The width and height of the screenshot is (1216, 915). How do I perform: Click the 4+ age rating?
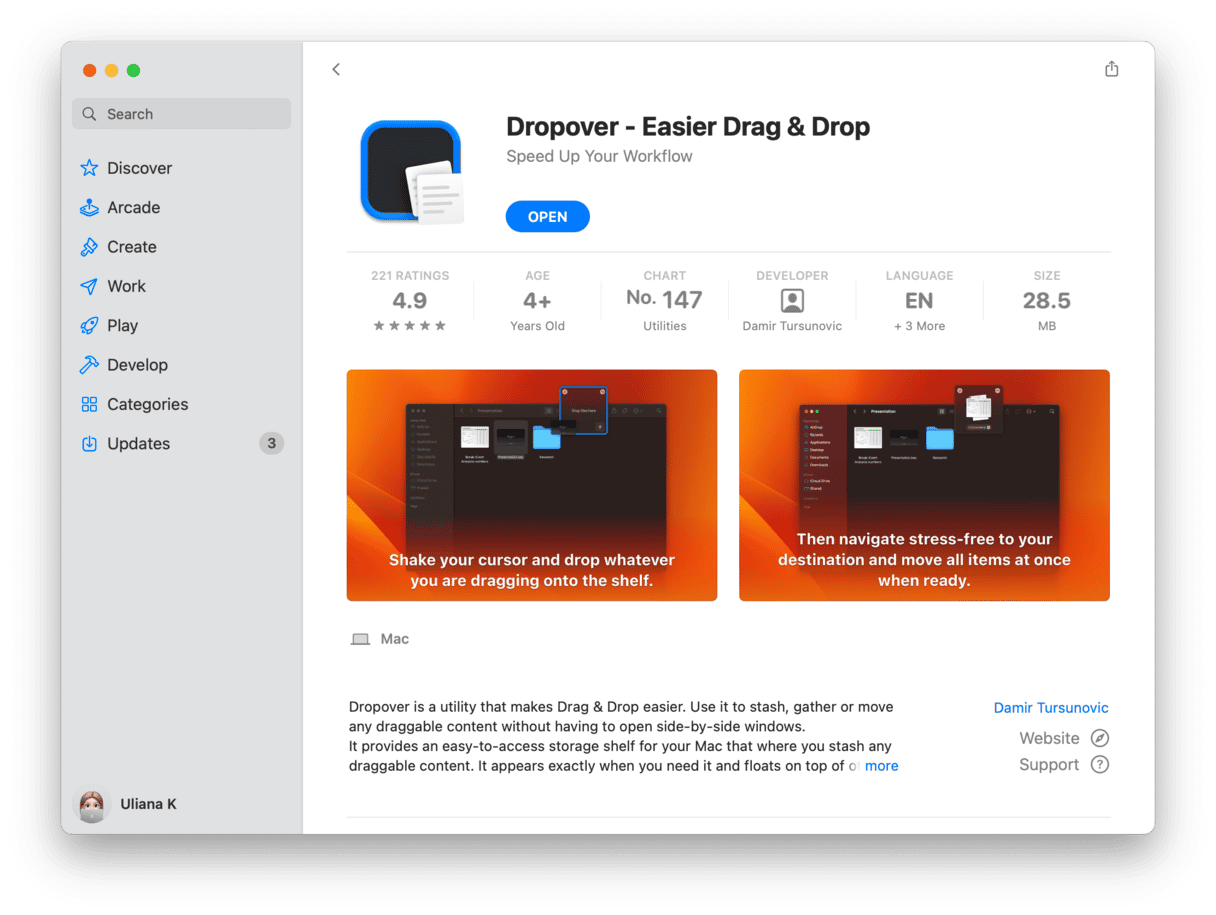click(x=537, y=300)
